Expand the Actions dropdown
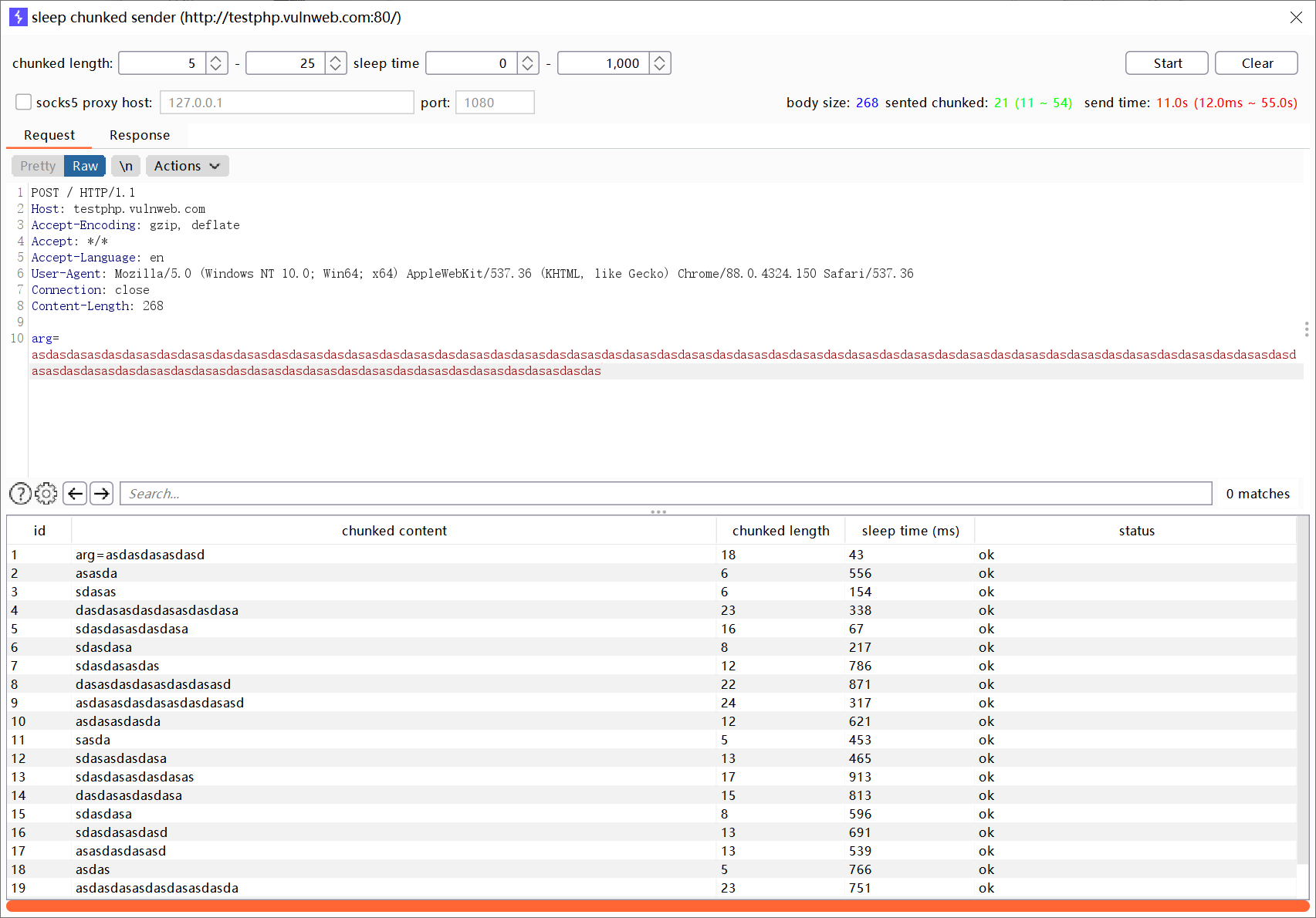Viewport: 1316px width, 918px height. [x=187, y=166]
